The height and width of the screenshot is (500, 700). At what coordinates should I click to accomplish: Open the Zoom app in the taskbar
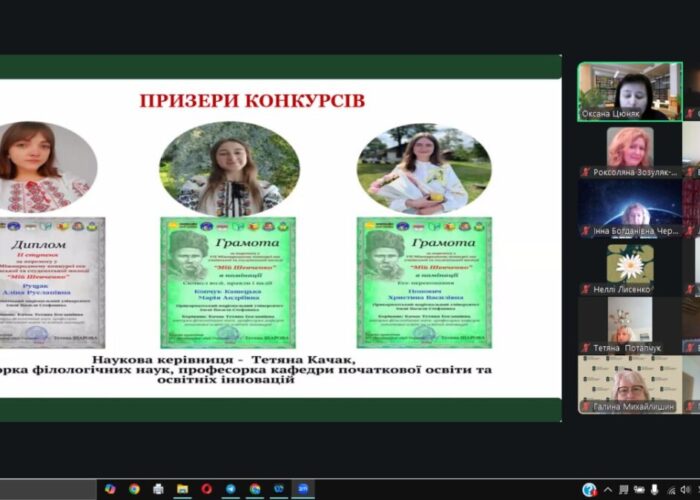303,489
